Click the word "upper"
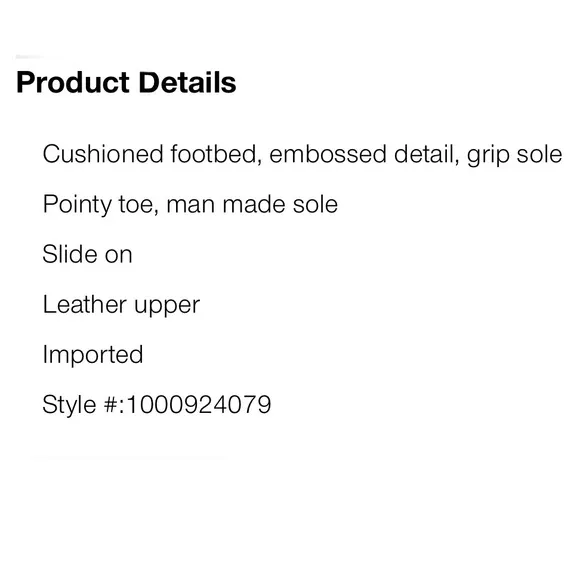Image resolution: width=580 pixels, height=580 pixels. (x=167, y=307)
